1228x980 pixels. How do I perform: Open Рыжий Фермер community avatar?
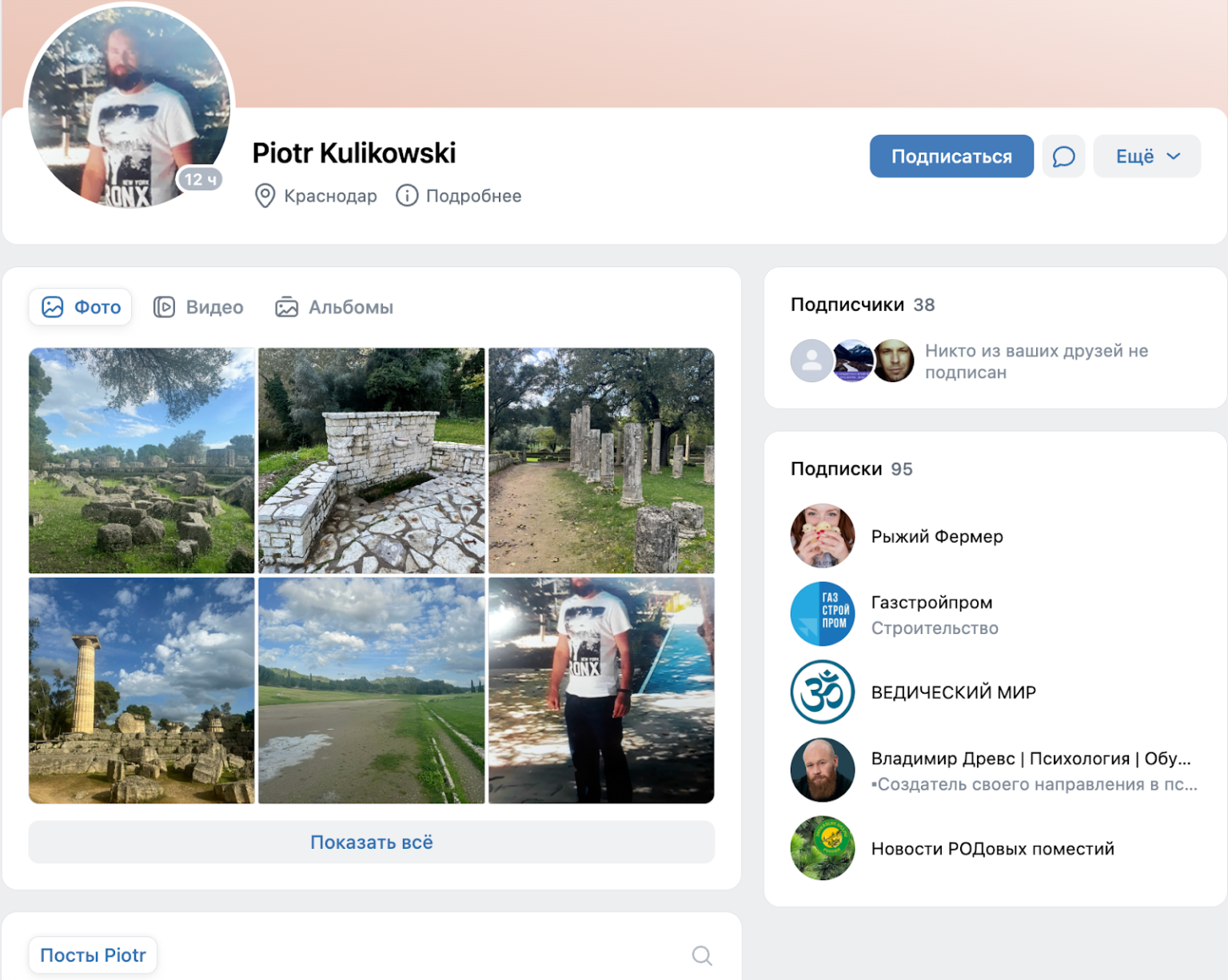(822, 536)
